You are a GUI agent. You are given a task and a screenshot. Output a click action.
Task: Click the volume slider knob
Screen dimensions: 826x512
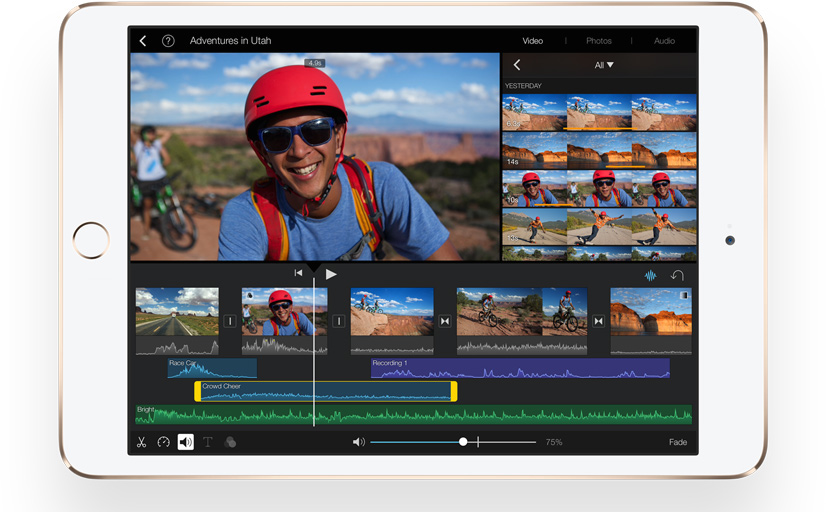463,442
